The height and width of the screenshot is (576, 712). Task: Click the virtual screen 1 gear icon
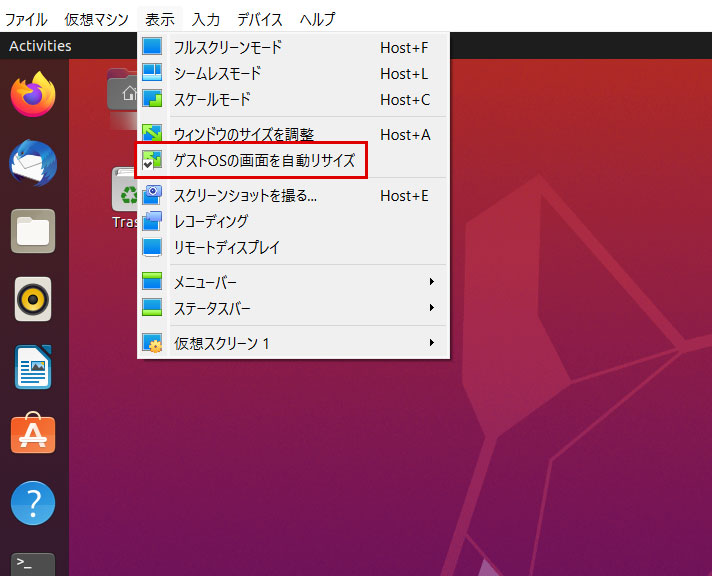click(x=152, y=343)
